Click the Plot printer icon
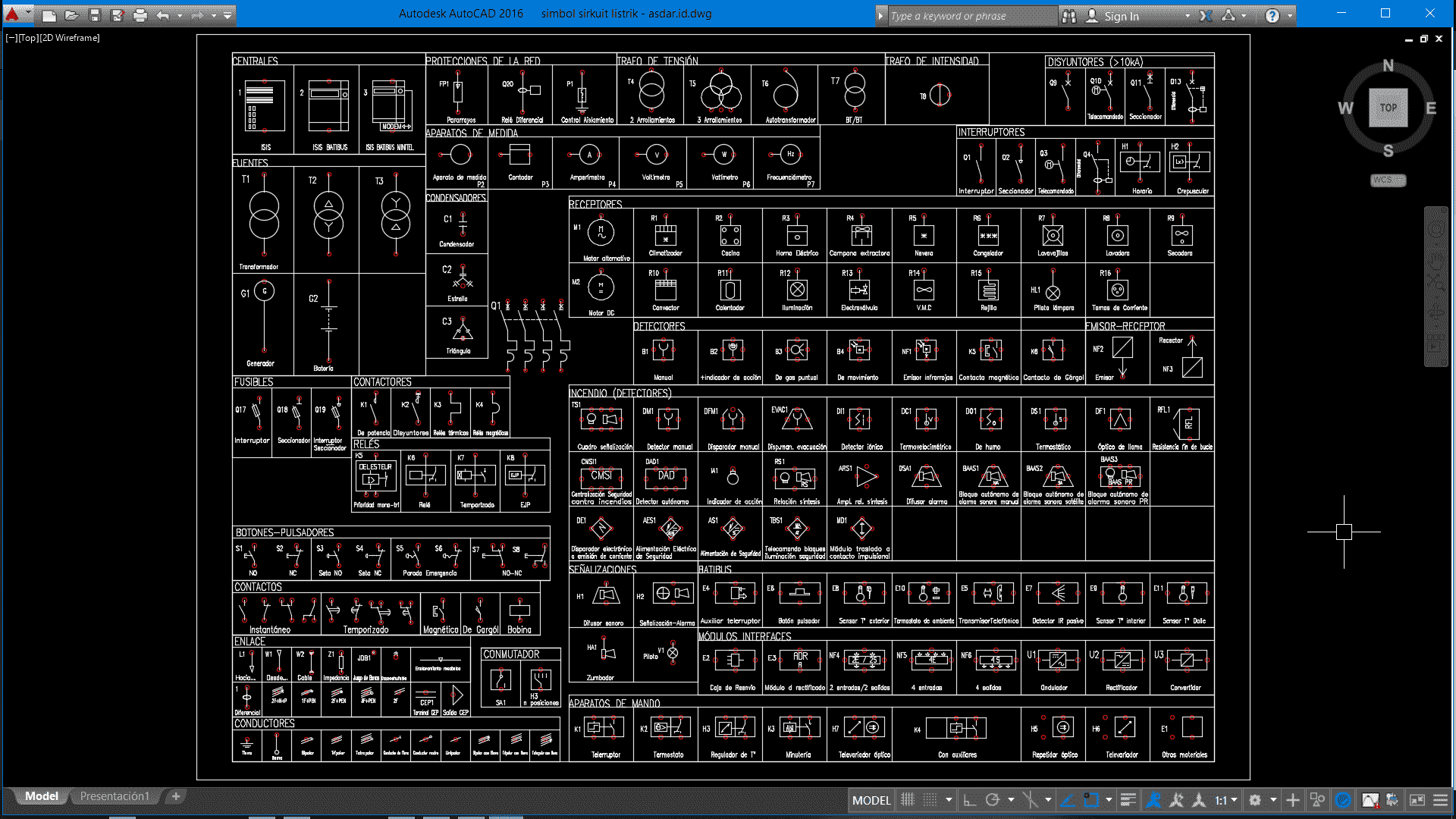This screenshot has width=1456, height=819. 140,15
